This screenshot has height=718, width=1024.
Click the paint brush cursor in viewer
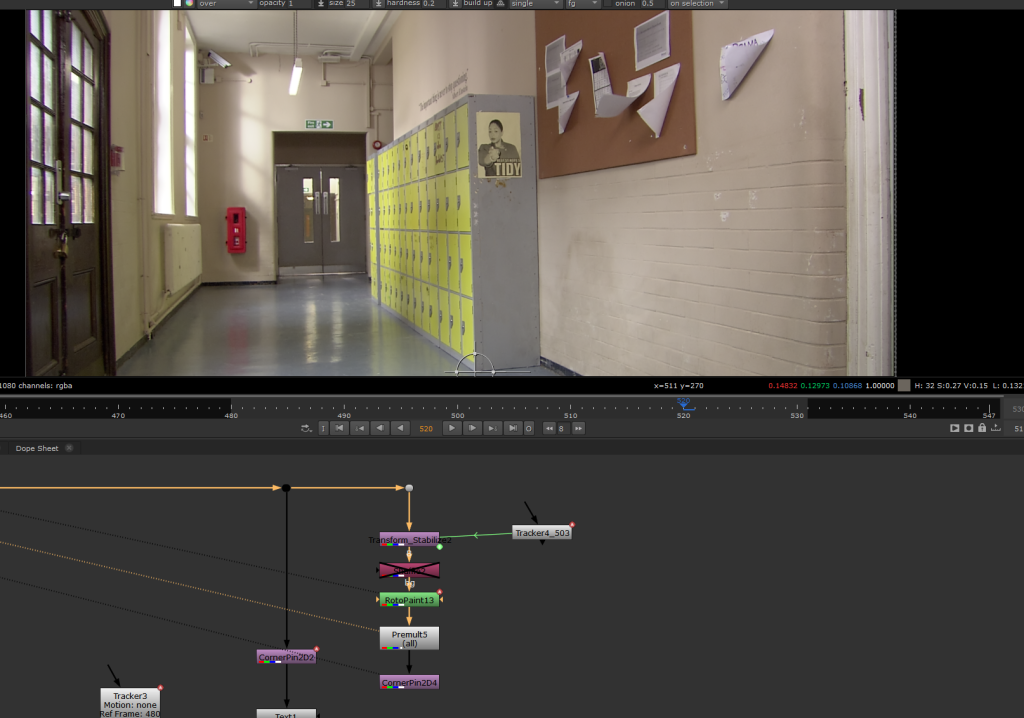point(475,365)
